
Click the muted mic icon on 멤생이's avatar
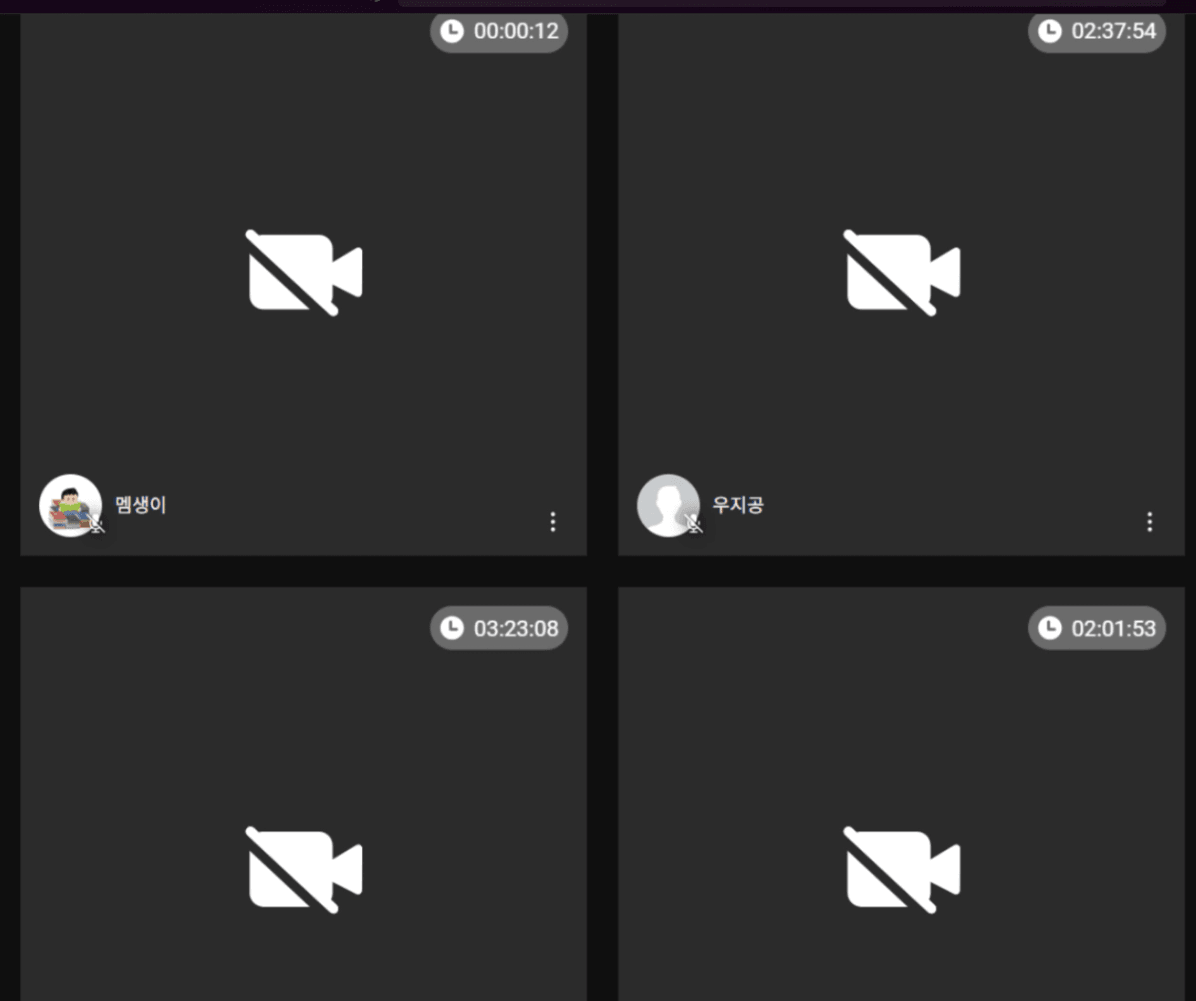(x=96, y=524)
